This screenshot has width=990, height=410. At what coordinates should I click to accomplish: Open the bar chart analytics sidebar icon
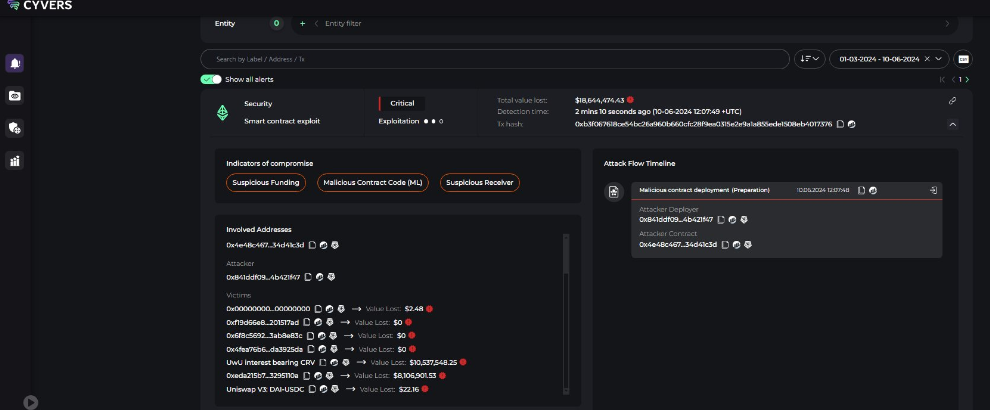pos(15,161)
